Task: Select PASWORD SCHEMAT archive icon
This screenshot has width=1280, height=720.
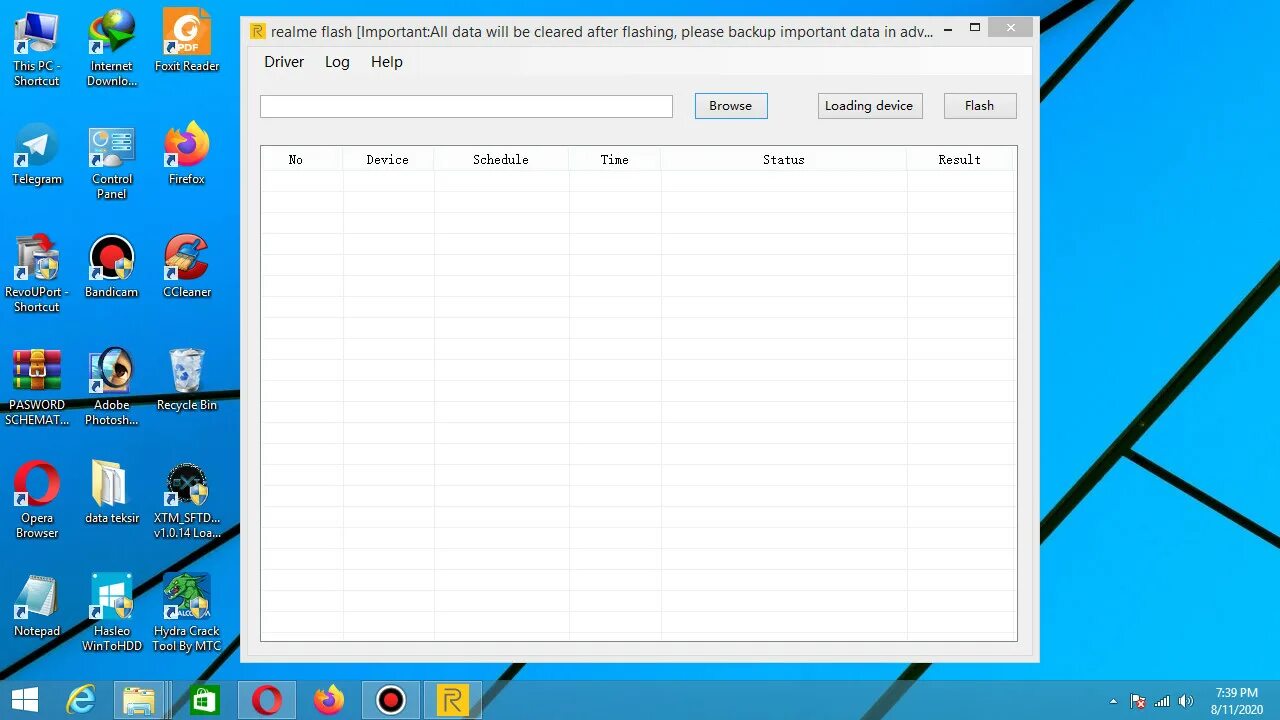Action: pos(37,388)
